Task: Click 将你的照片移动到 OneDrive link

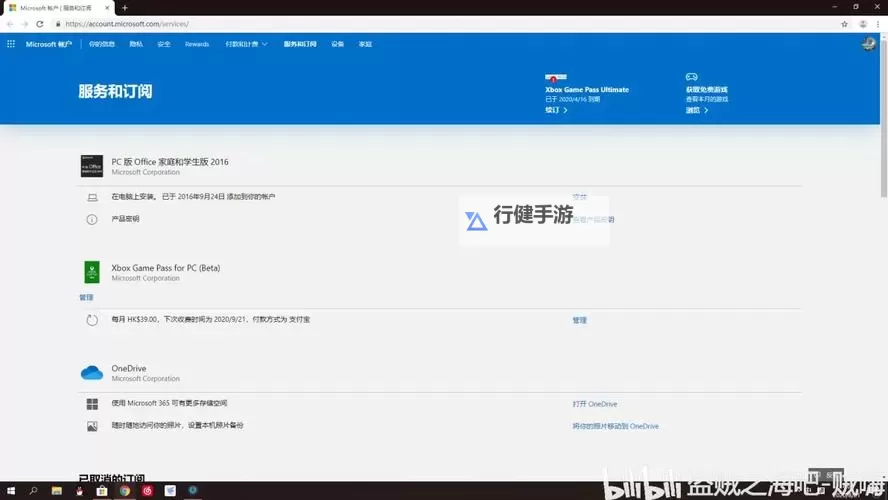Action: pyautogui.click(x=616, y=426)
